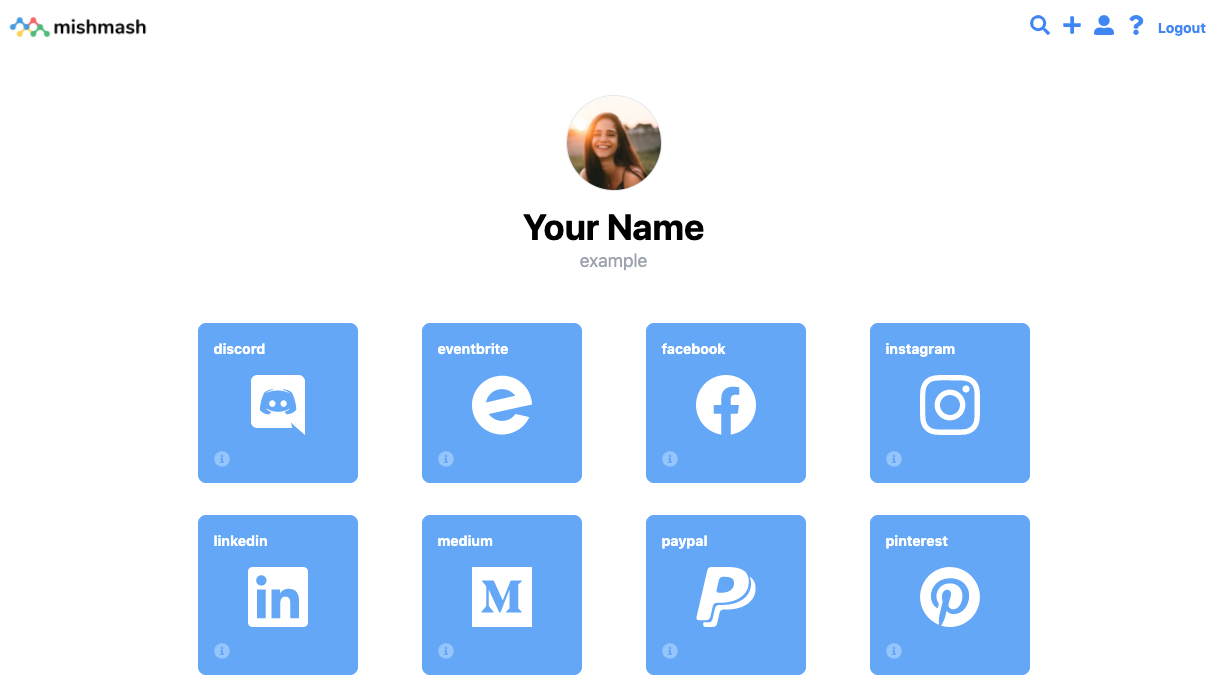Viewport: 1229px width, 698px height.
Task: Click the plus add icon
Action: click(x=1072, y=26)
